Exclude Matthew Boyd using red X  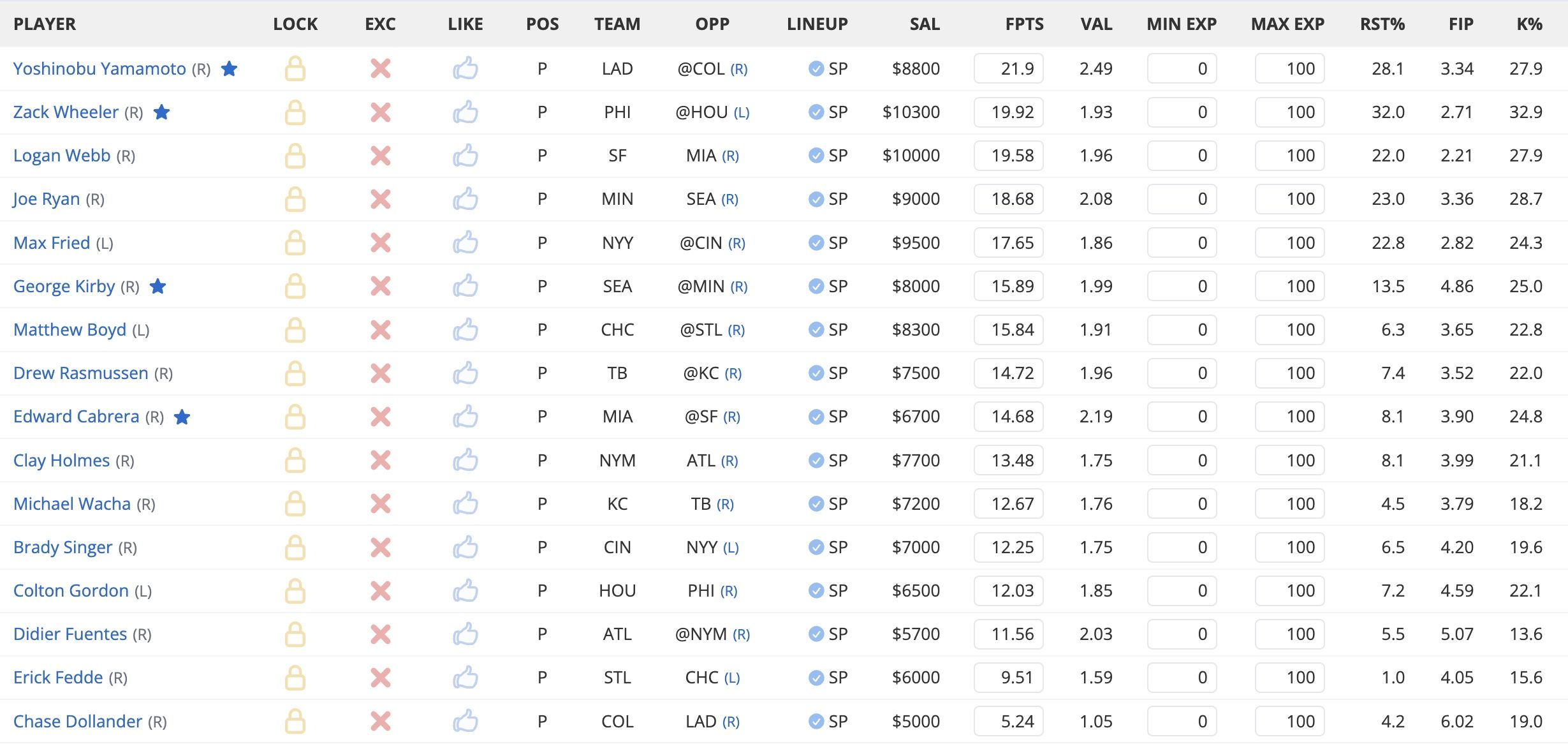[x=381, y=330]
